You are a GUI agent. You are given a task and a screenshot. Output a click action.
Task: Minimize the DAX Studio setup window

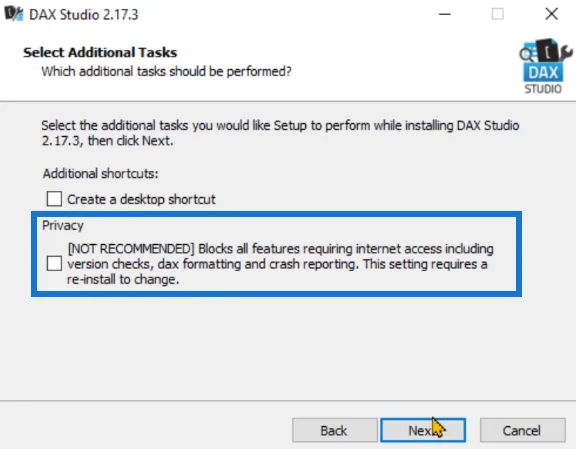[x=444, y=14]
